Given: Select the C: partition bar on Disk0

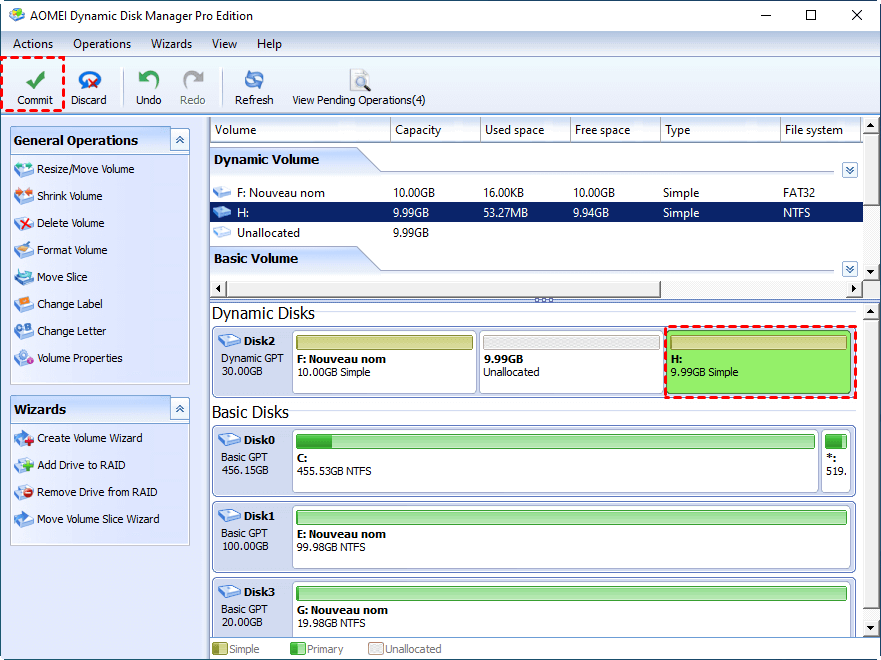Looking at the screenshot, I should [x=555, y=462].
